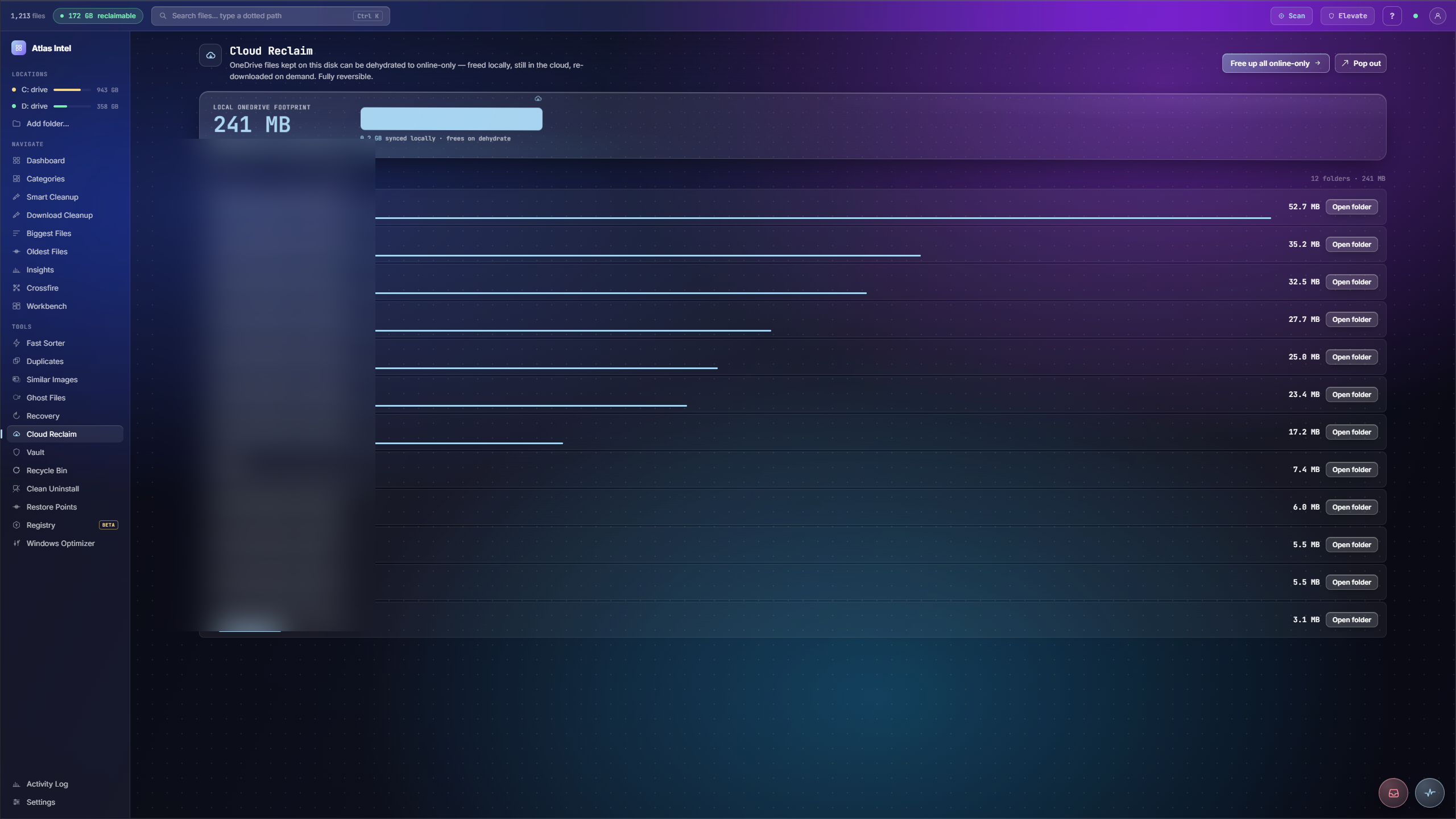The width and height of the screenshot is (1456, 819).
Task: Click the Vault shield icon
Action: [16, 452]
